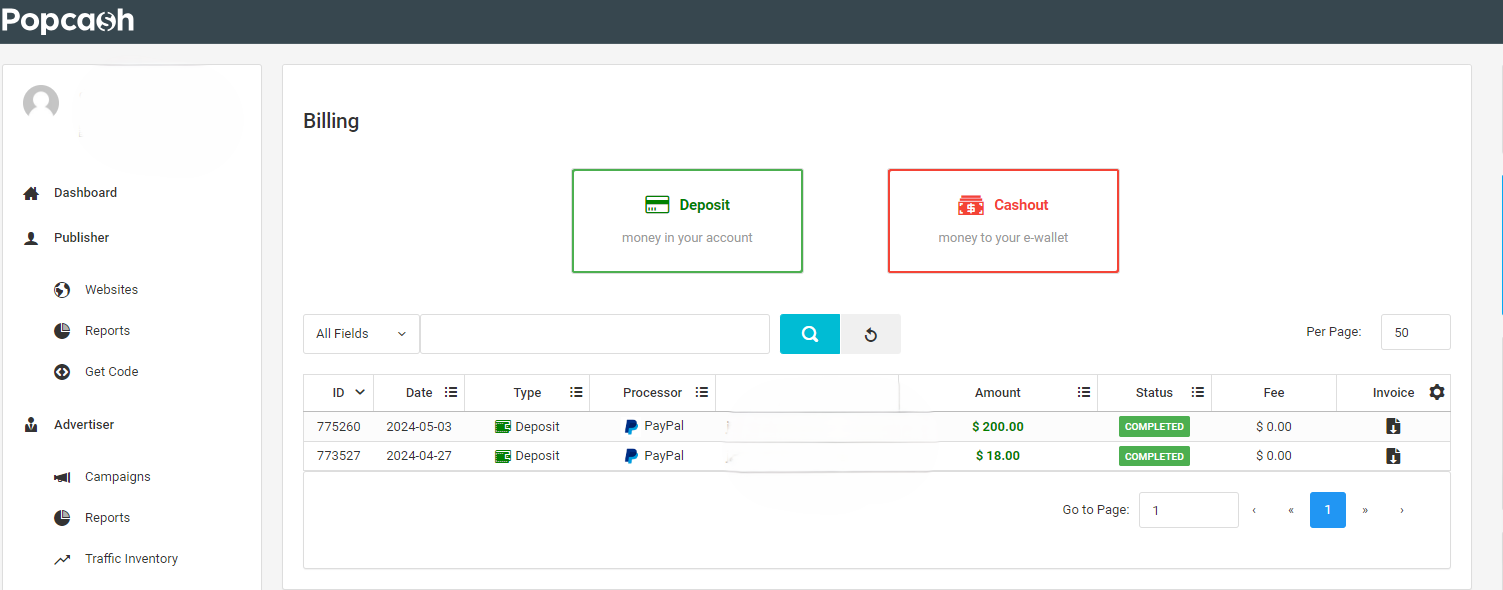This screenshot has width=1503, height=590.
Task: Click the billing search text field
Action: click(x=594, y=334)
